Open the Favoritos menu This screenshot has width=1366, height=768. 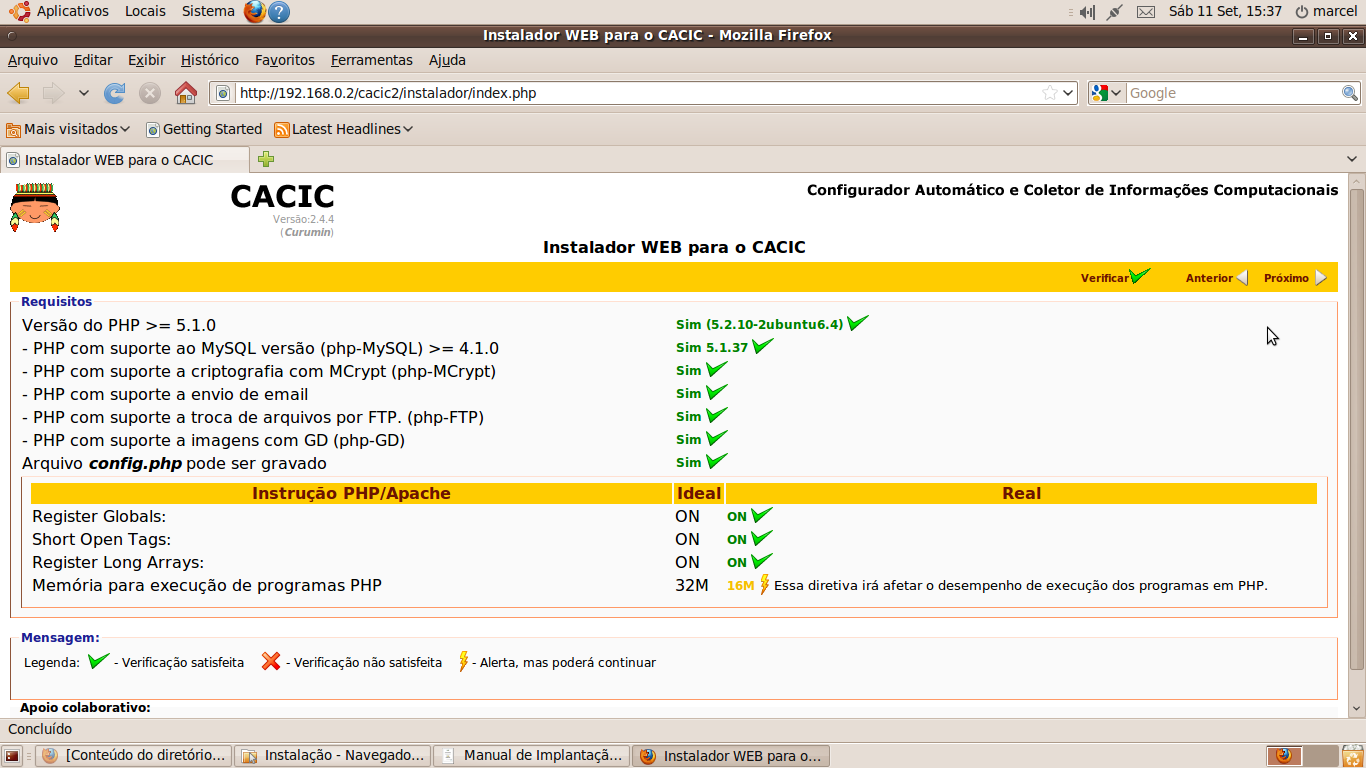tap(285, 60)
